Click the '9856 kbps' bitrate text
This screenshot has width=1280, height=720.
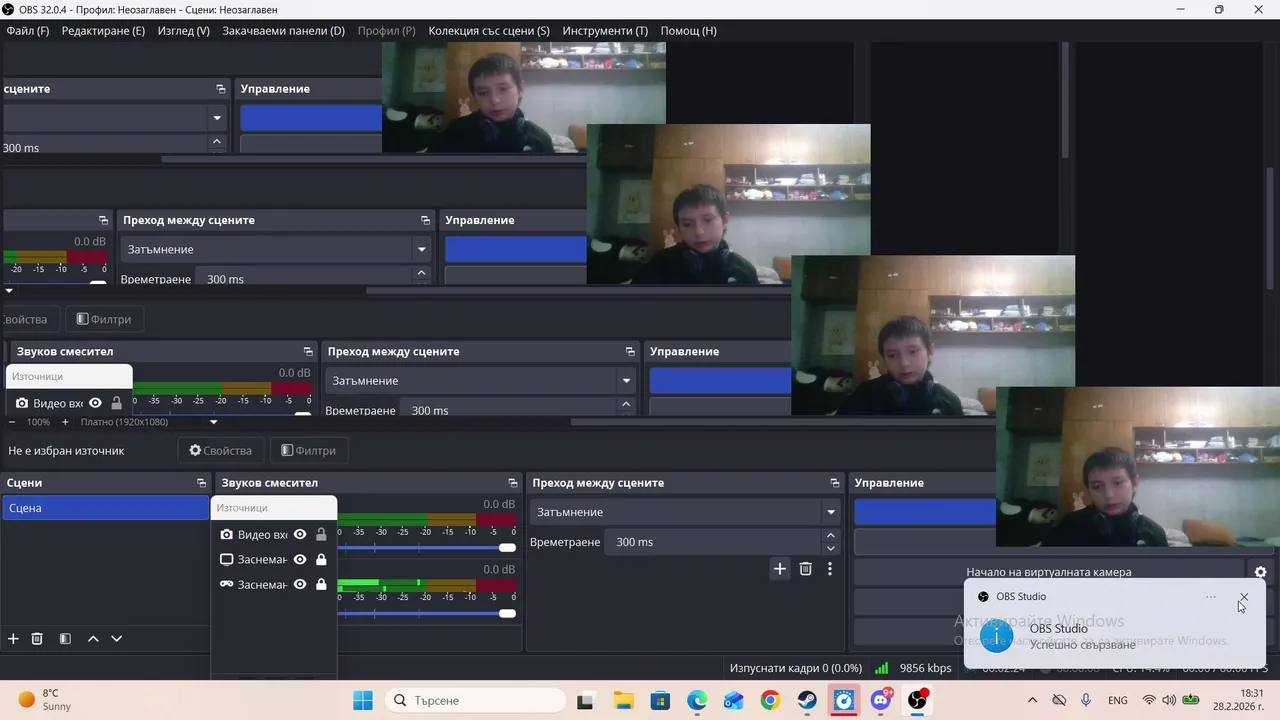tap(925, 668)
